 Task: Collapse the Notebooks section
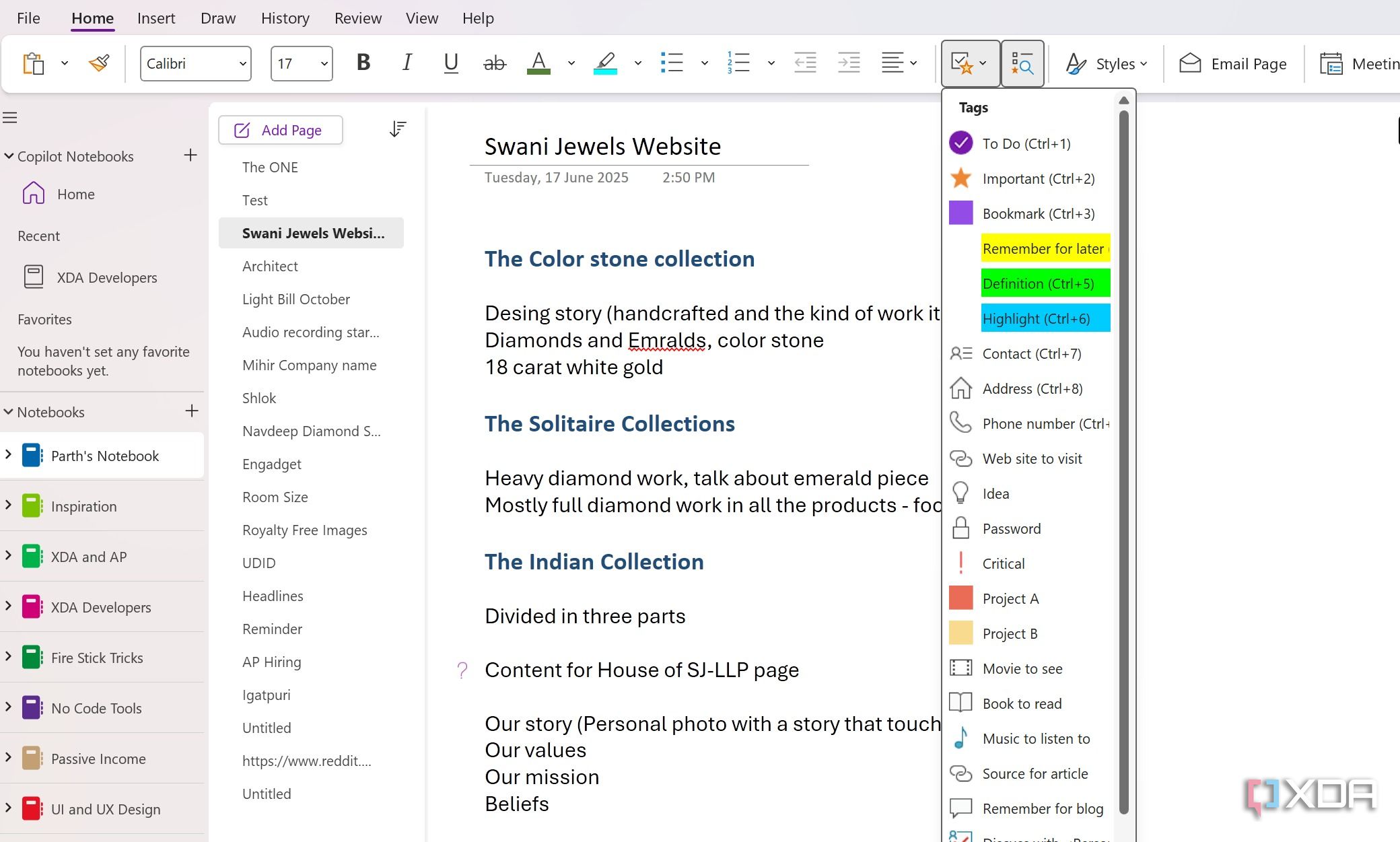9,412
